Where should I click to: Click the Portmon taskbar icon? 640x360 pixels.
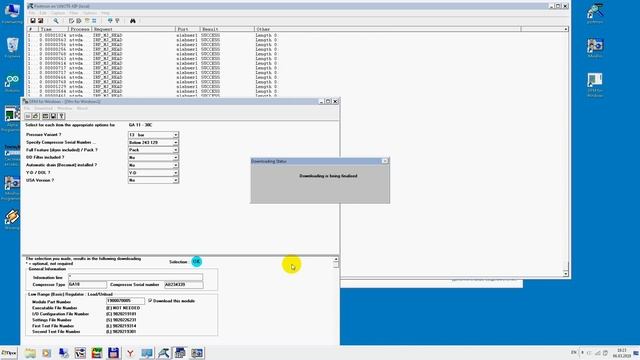click(x=164, y=353)
